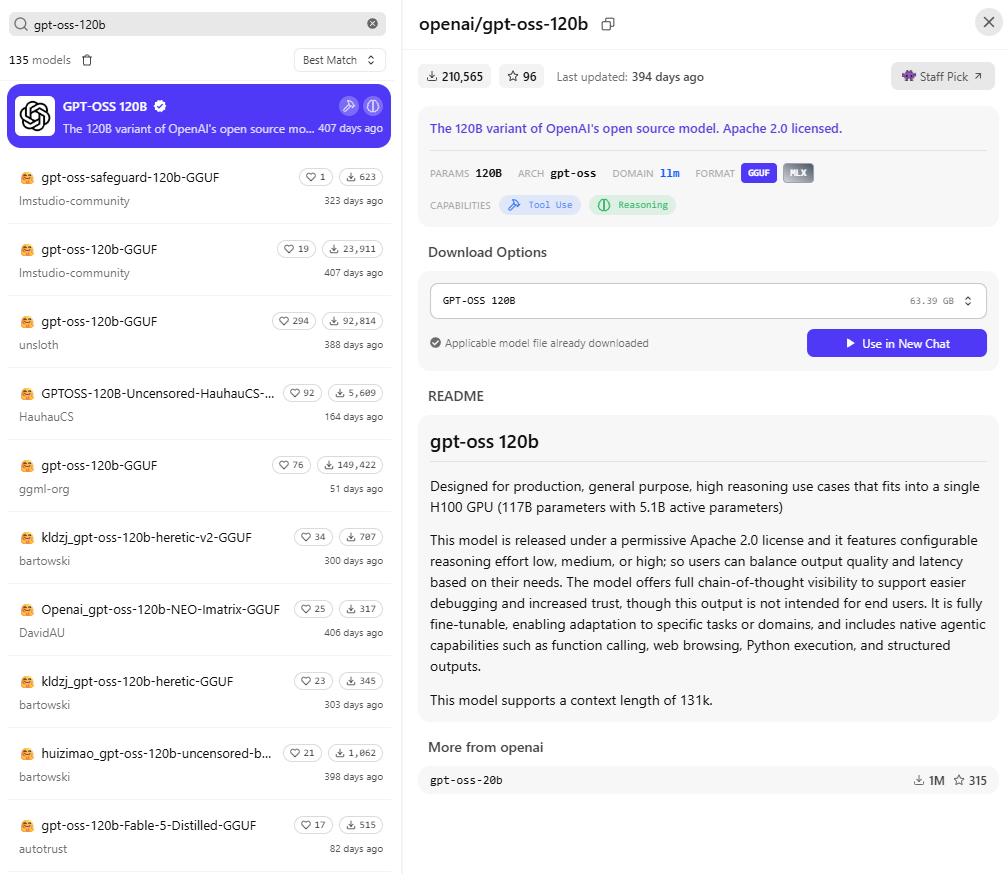1008x874 pixels.
Task: Open the Staff Pick link
Action: tap(942, 76)
